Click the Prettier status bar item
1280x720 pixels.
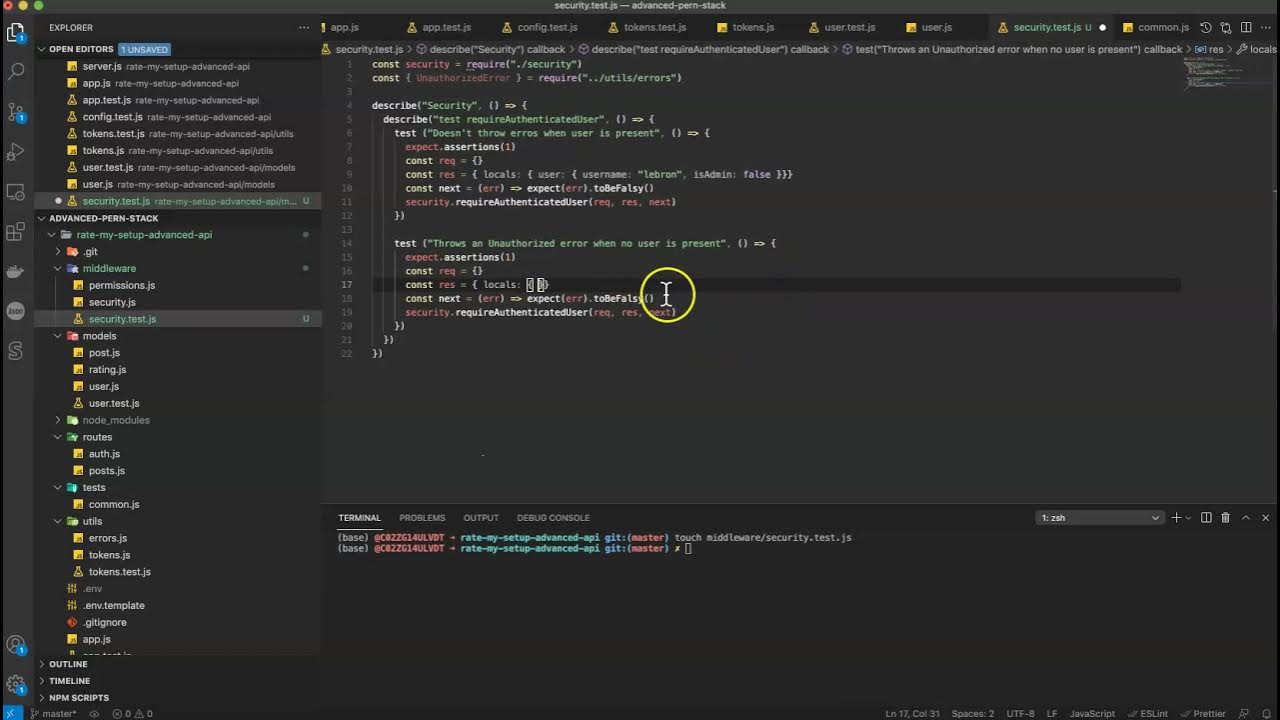(x=1202, y=713)
